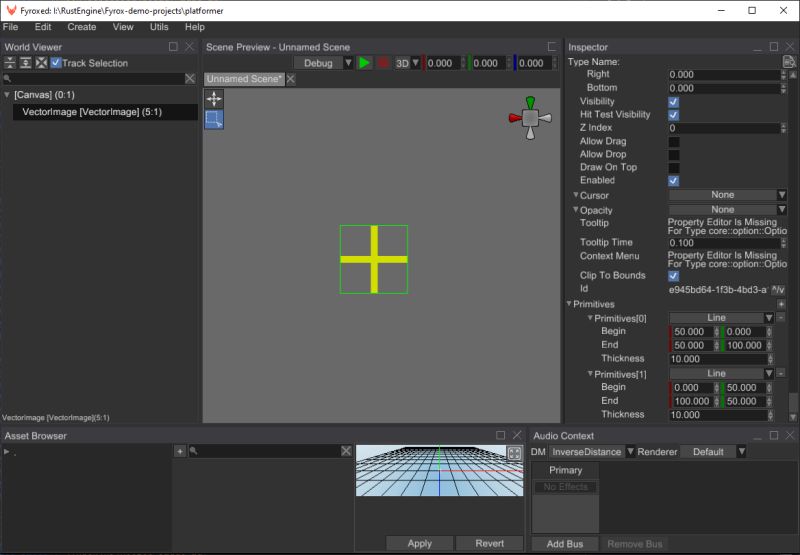This screenshot has height=555, width=800.
Task: Toggle Clip To Bounds checkbox
Action: [x=673, y=276]
